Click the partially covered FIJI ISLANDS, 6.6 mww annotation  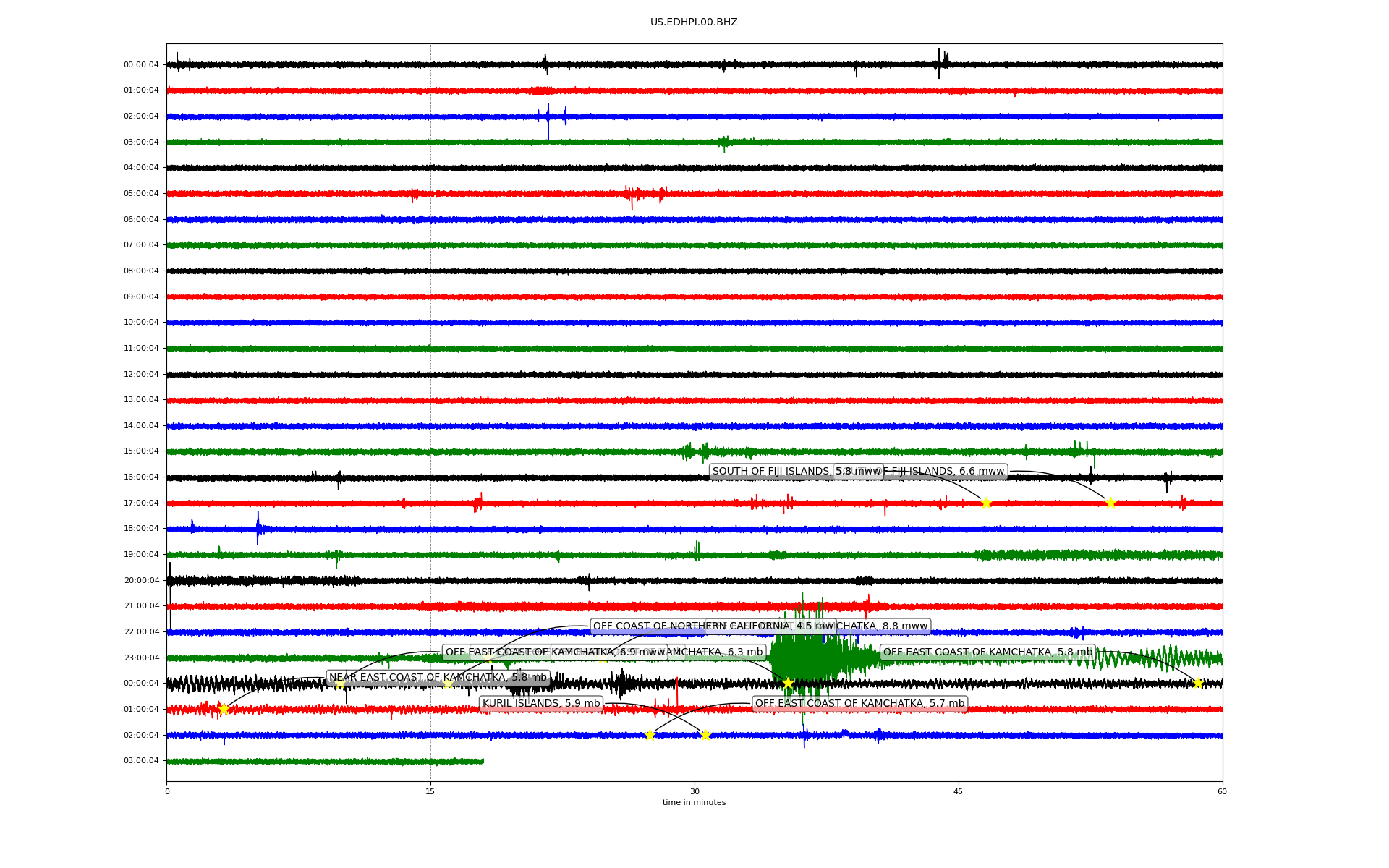[944, 472]
